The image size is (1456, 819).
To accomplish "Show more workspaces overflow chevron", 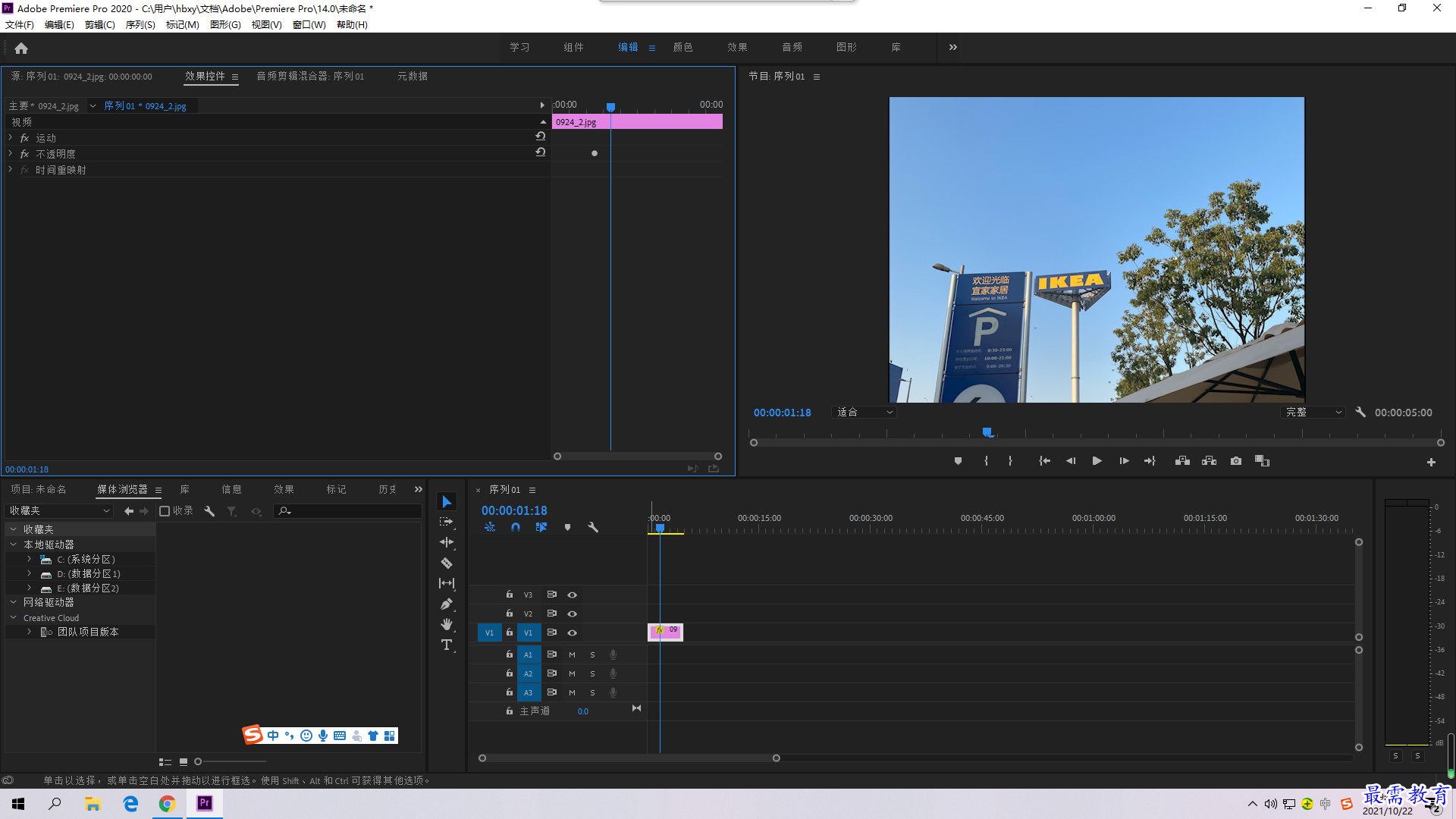I will coord(953,47).
